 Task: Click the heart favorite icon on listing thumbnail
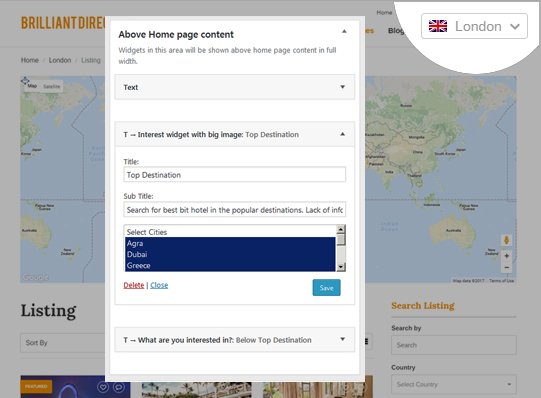(103, 387)
